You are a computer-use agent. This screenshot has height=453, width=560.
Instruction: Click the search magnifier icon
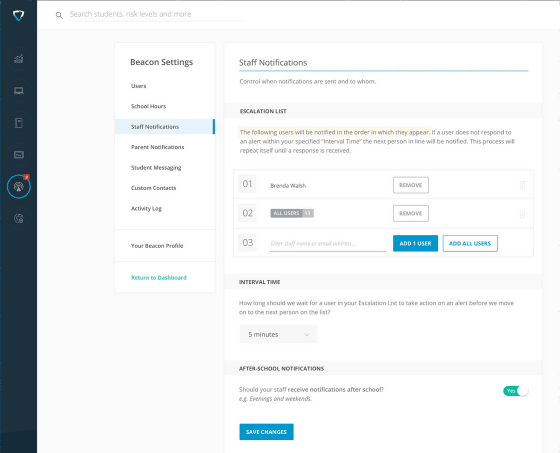59,15
